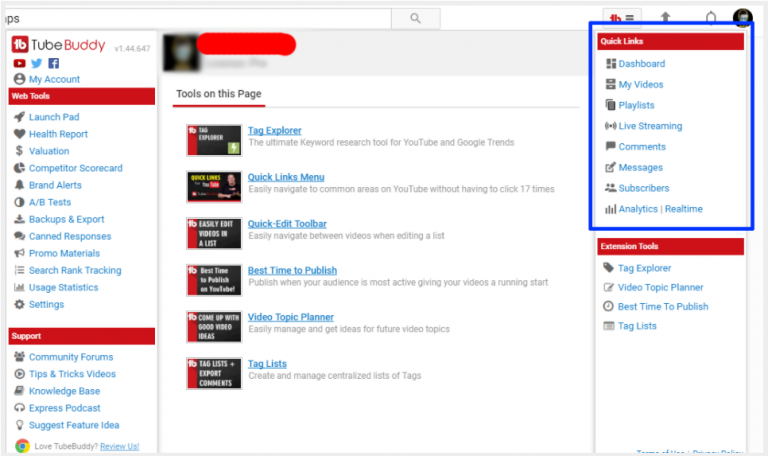Open Video Topic Planner under Extension Tools
768x456 pixels.
click(660, 288)
